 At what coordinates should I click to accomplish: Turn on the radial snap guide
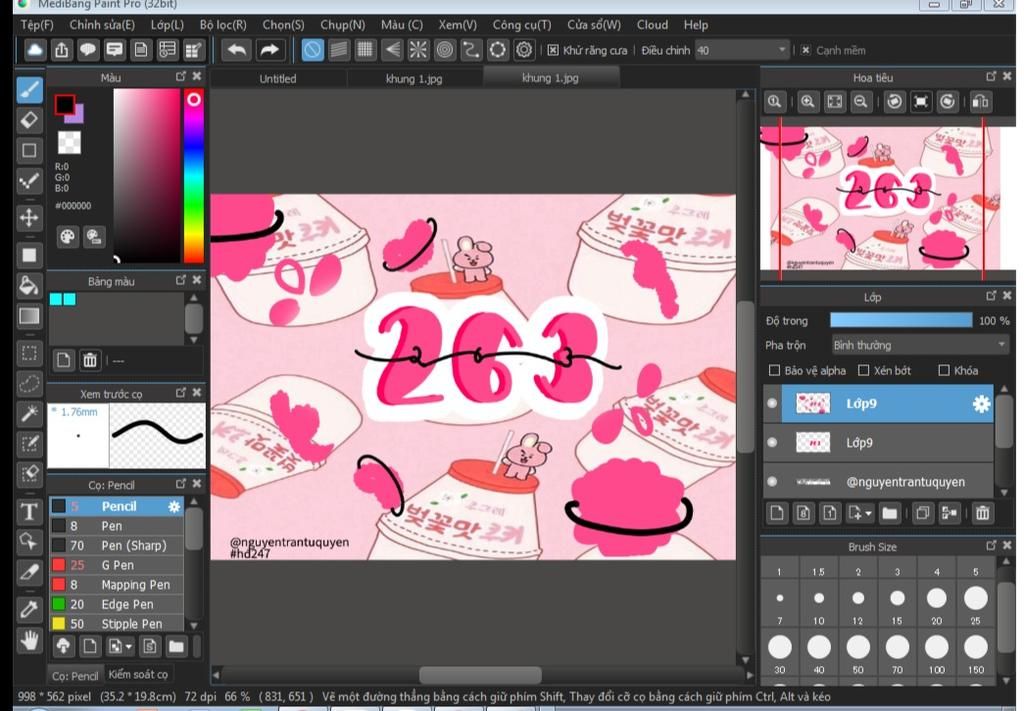click(x=418, y=50)
